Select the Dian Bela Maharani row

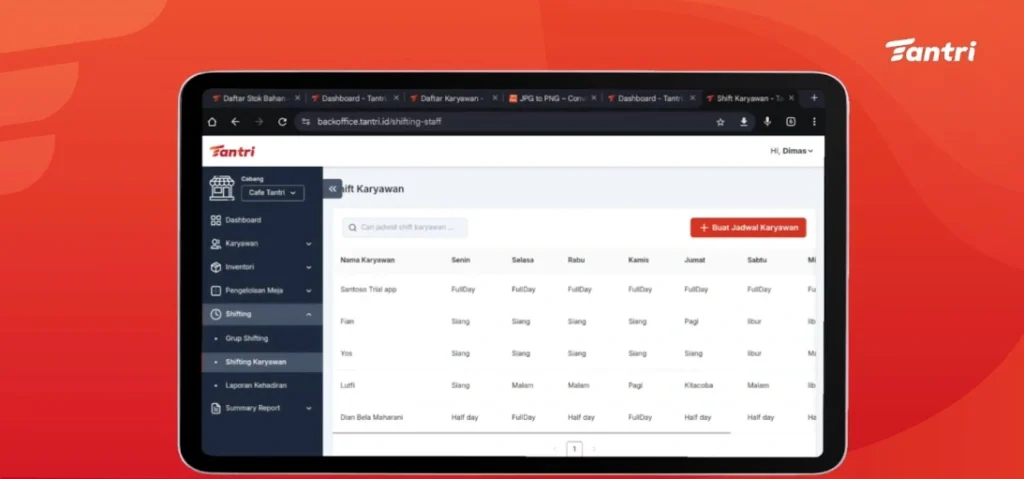(574, 417)
